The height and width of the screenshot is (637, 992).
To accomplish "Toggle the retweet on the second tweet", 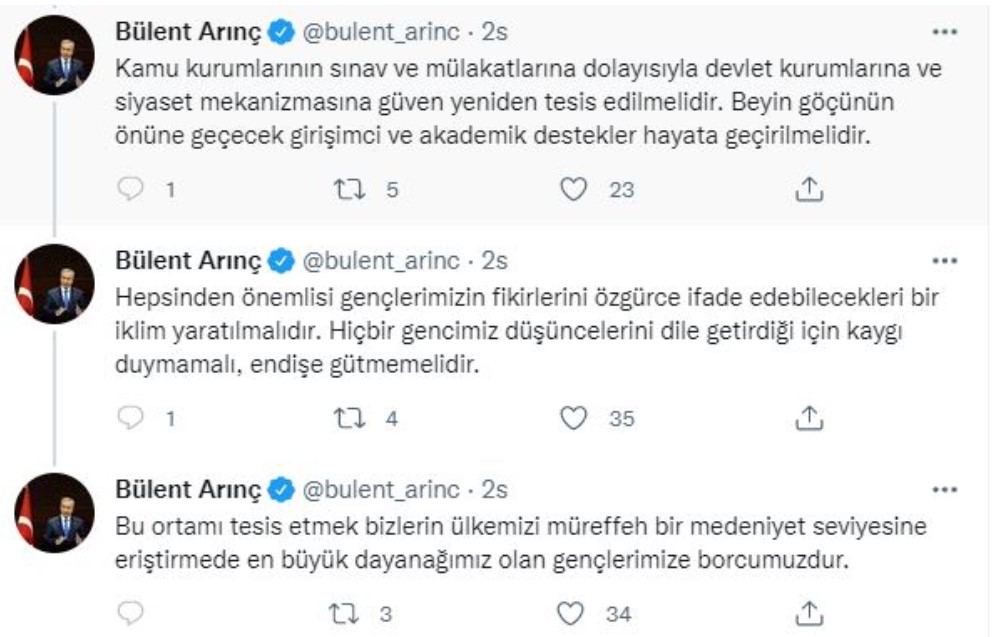I will pyautogui.click(x=349, y=411).
